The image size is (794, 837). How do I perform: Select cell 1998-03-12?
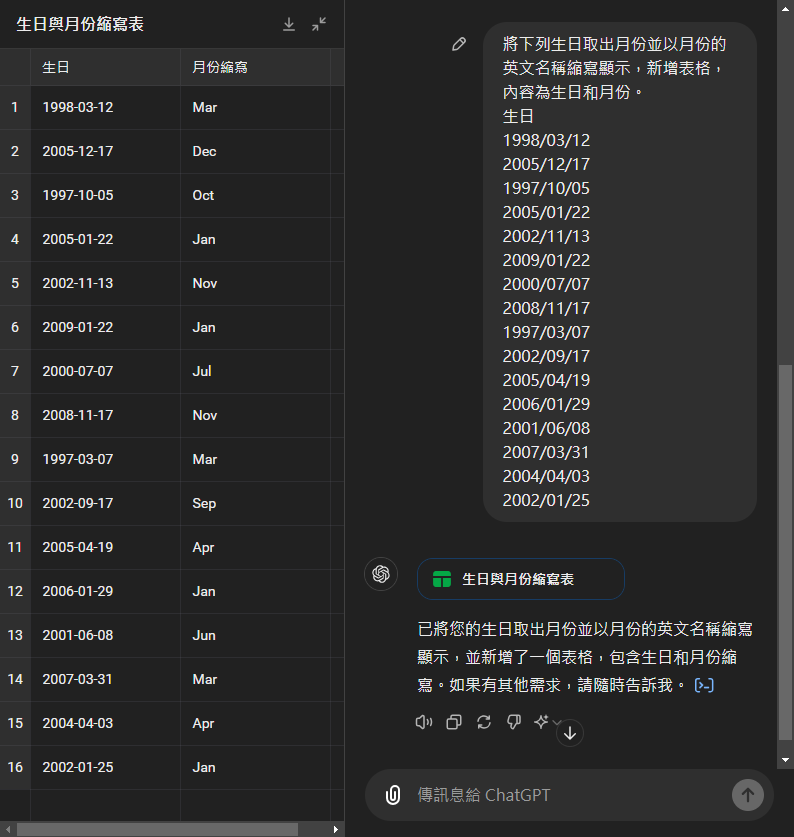point(105,107)
